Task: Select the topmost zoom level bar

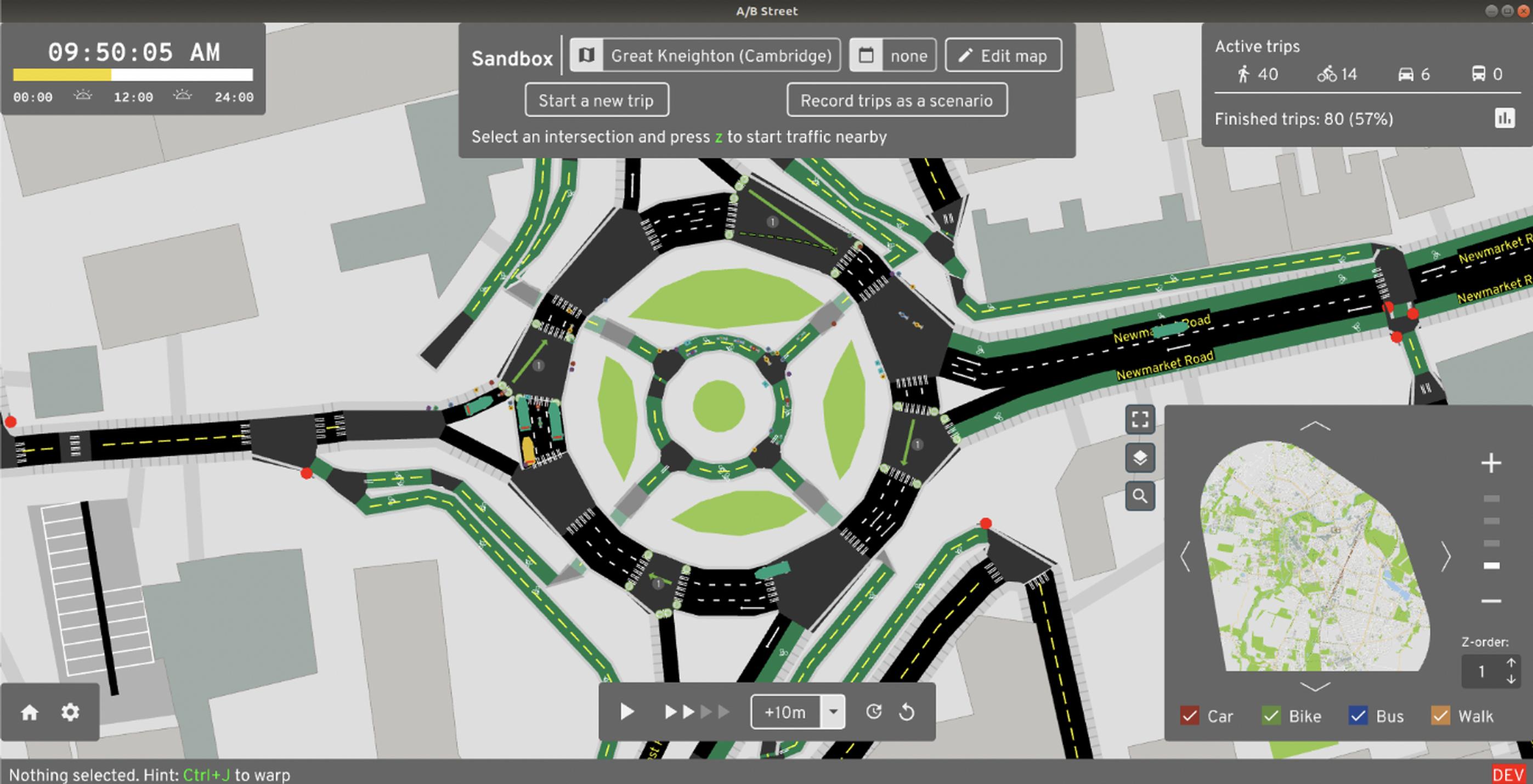Action: click(1491, 498)
